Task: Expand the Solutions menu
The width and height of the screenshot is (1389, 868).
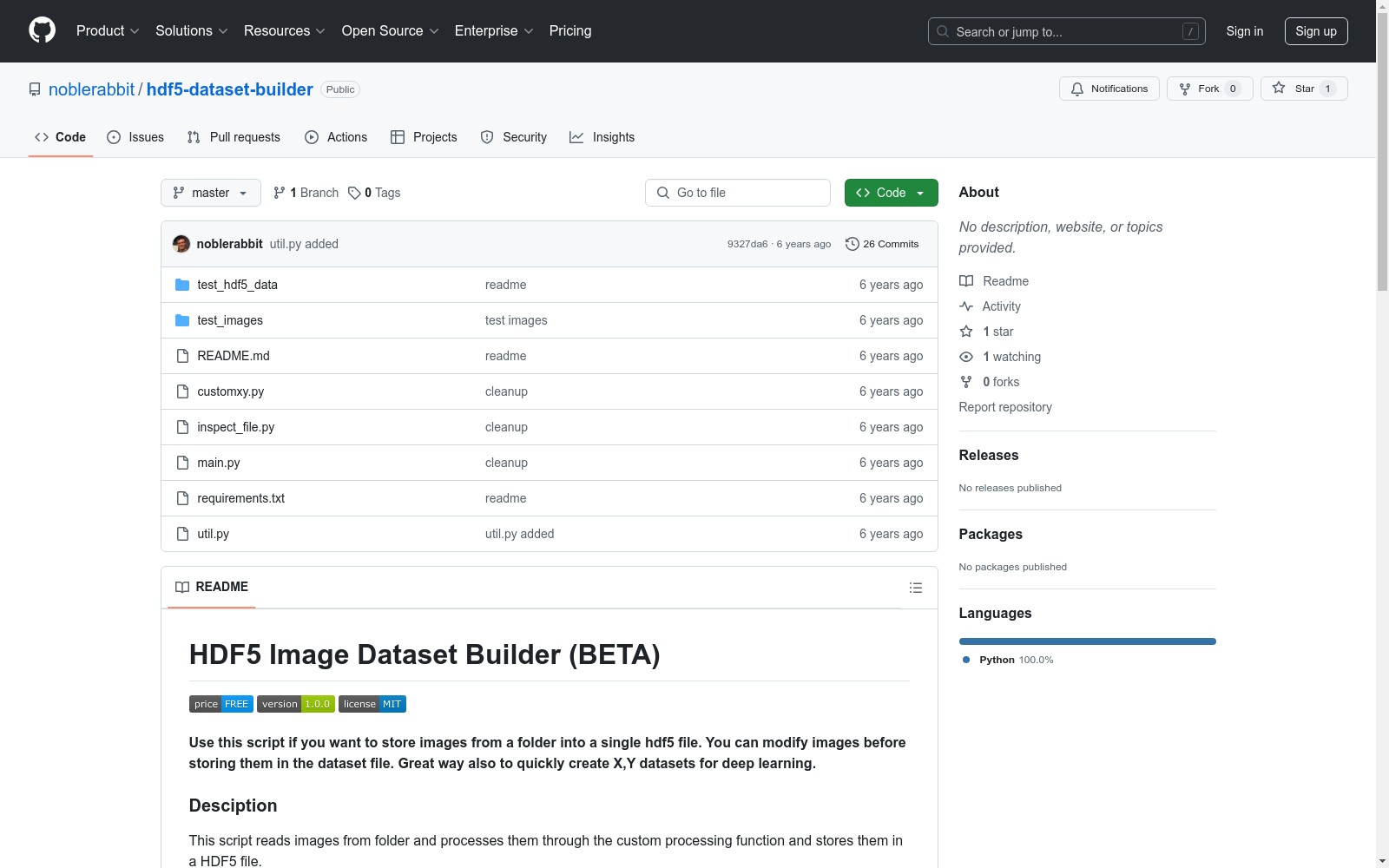Action: click(192, 31)
